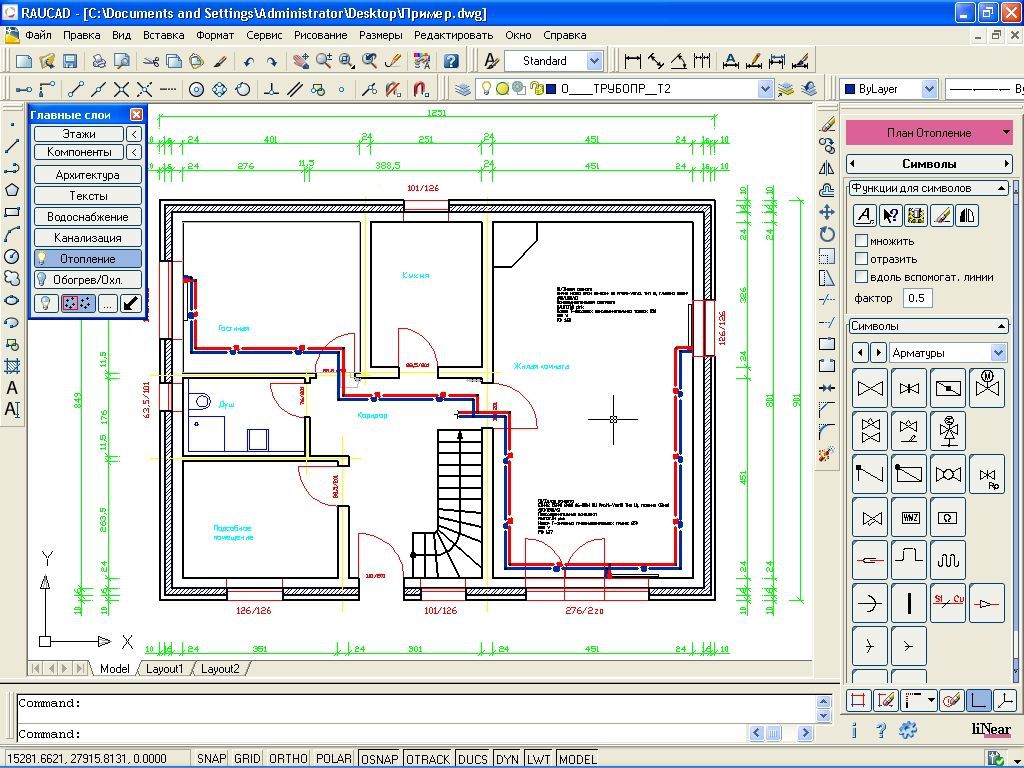Tick 'вдоль вспомогат. линии' checkbox
1024x768 pixels.
[861, 277]
